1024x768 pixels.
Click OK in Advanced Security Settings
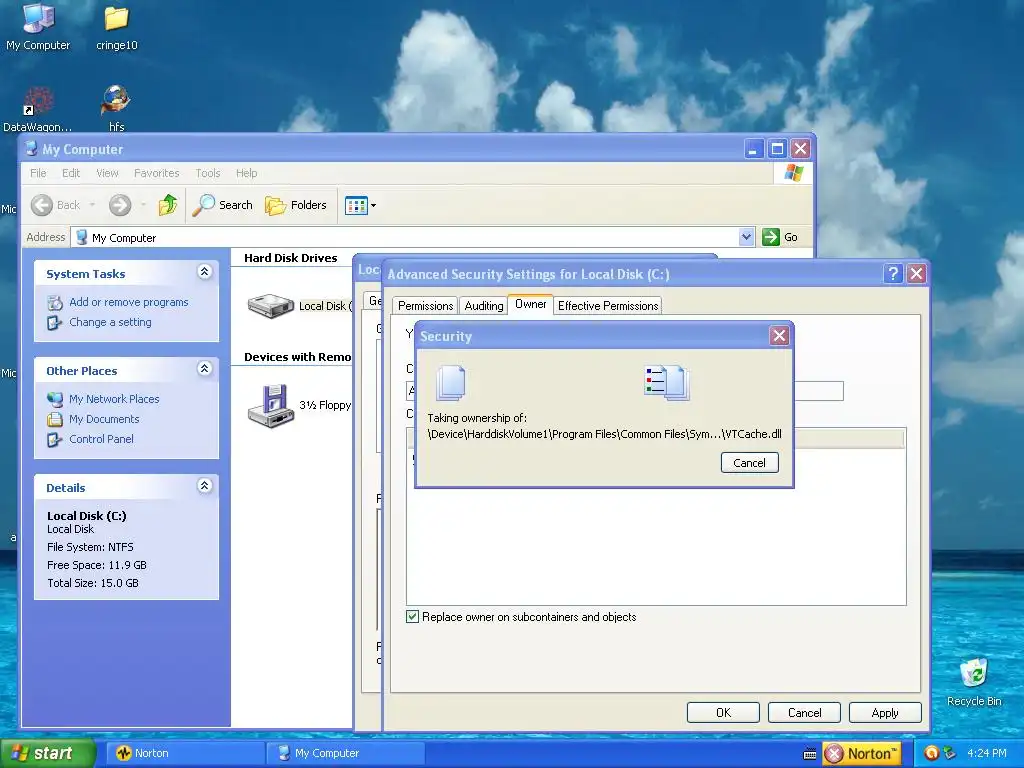pos(723,712)
